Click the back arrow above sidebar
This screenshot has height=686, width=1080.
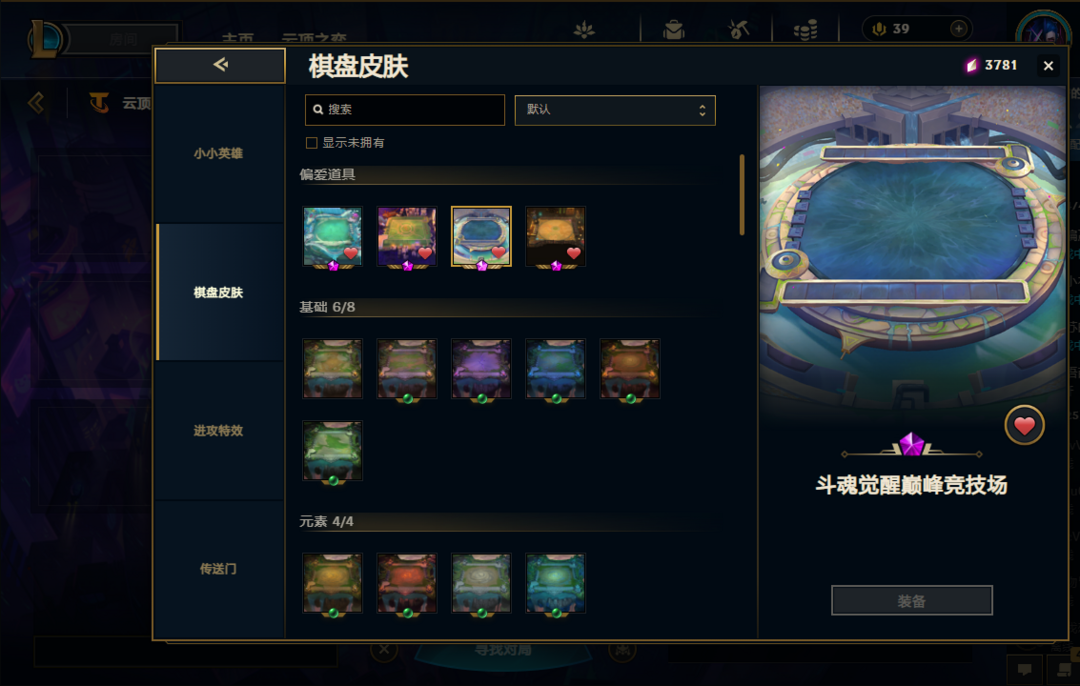(220, 65)
